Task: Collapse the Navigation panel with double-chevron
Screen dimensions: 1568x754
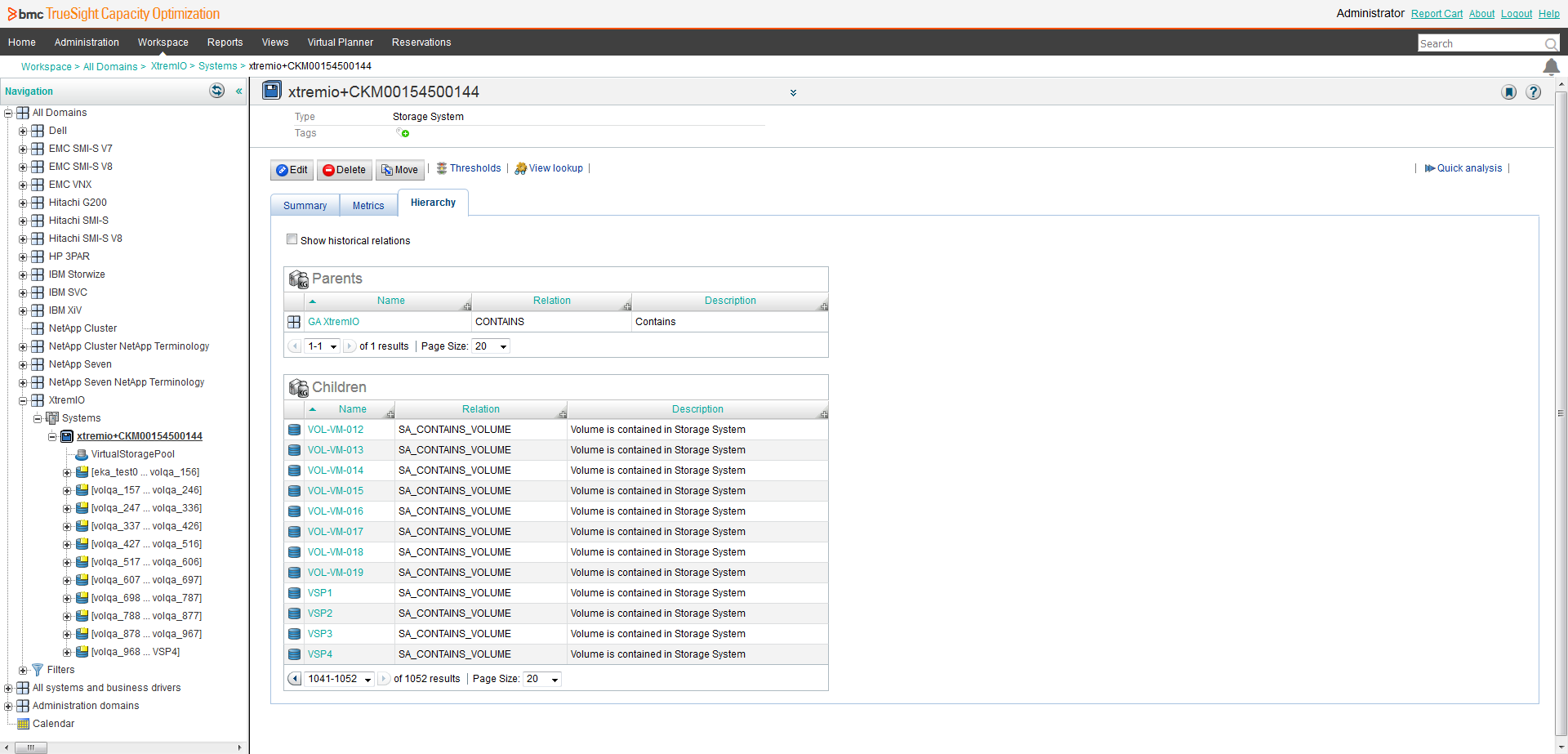Action: 238,91
